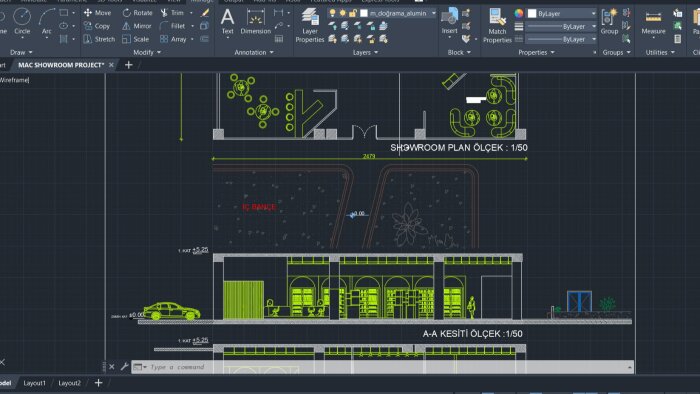Expand the Groups panel

point(617,52)
